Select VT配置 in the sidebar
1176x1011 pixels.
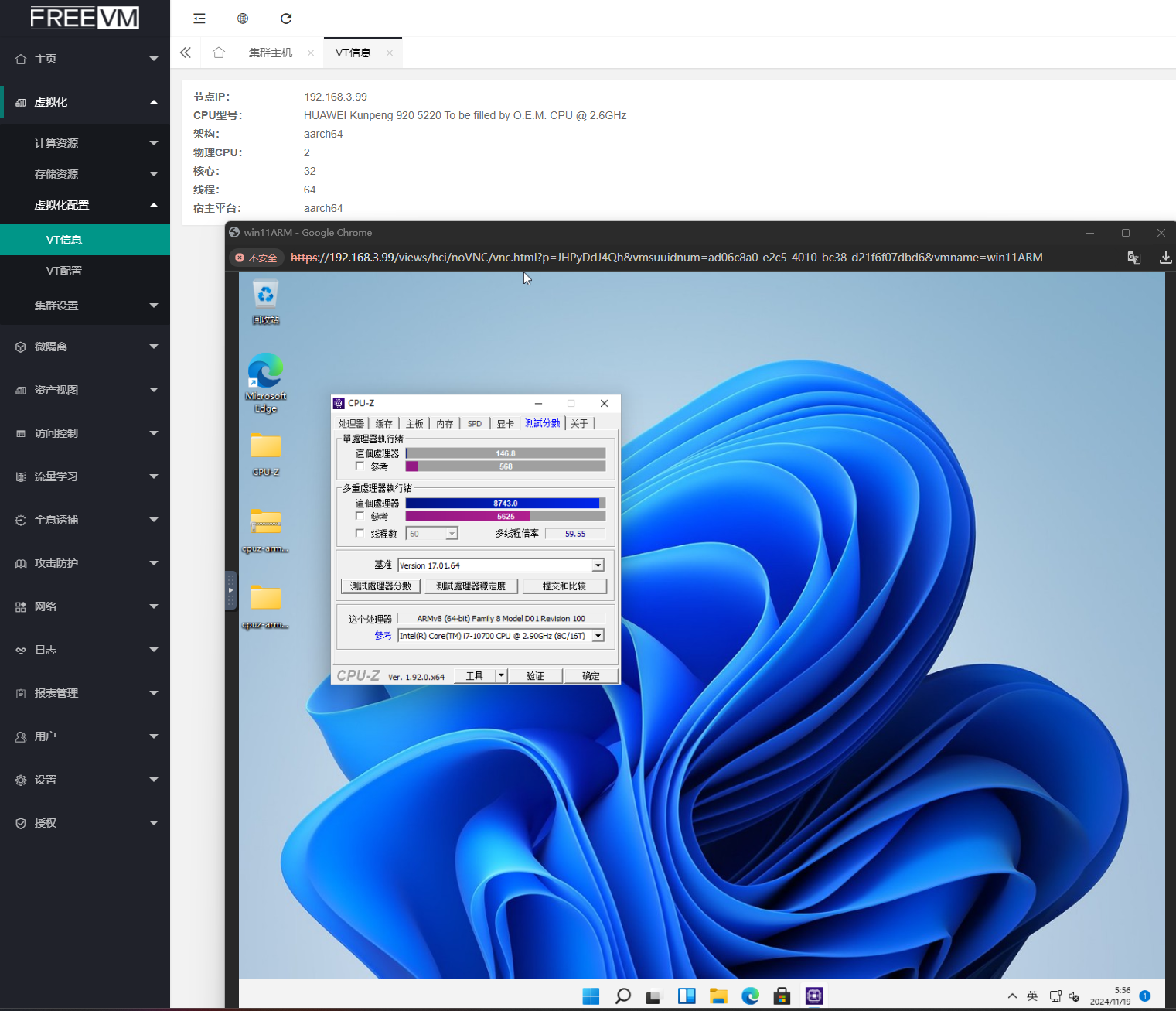coord(64,271)
